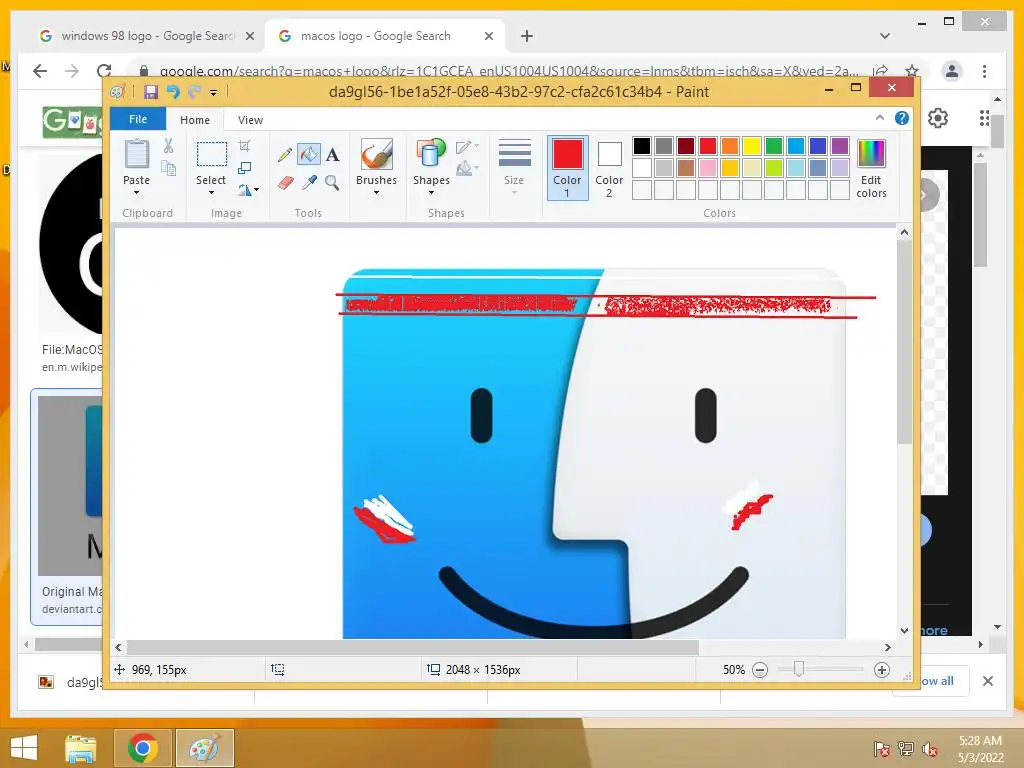Click the Select rectangle tool
The image size is (1024, 768).
pyautogui.click(x=212, y=155)
